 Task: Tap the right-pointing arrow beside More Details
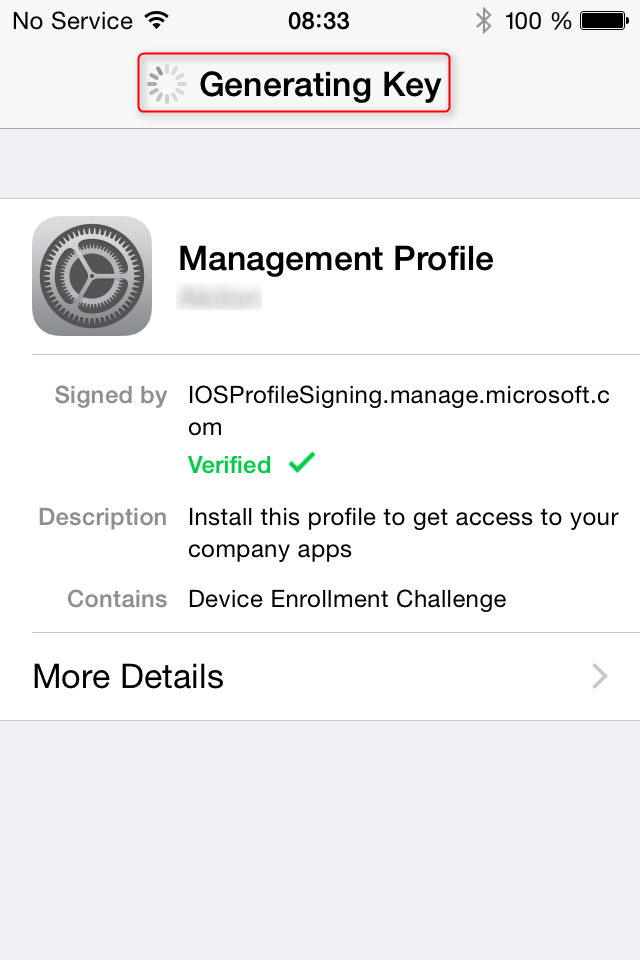click(x=598, y=677)
